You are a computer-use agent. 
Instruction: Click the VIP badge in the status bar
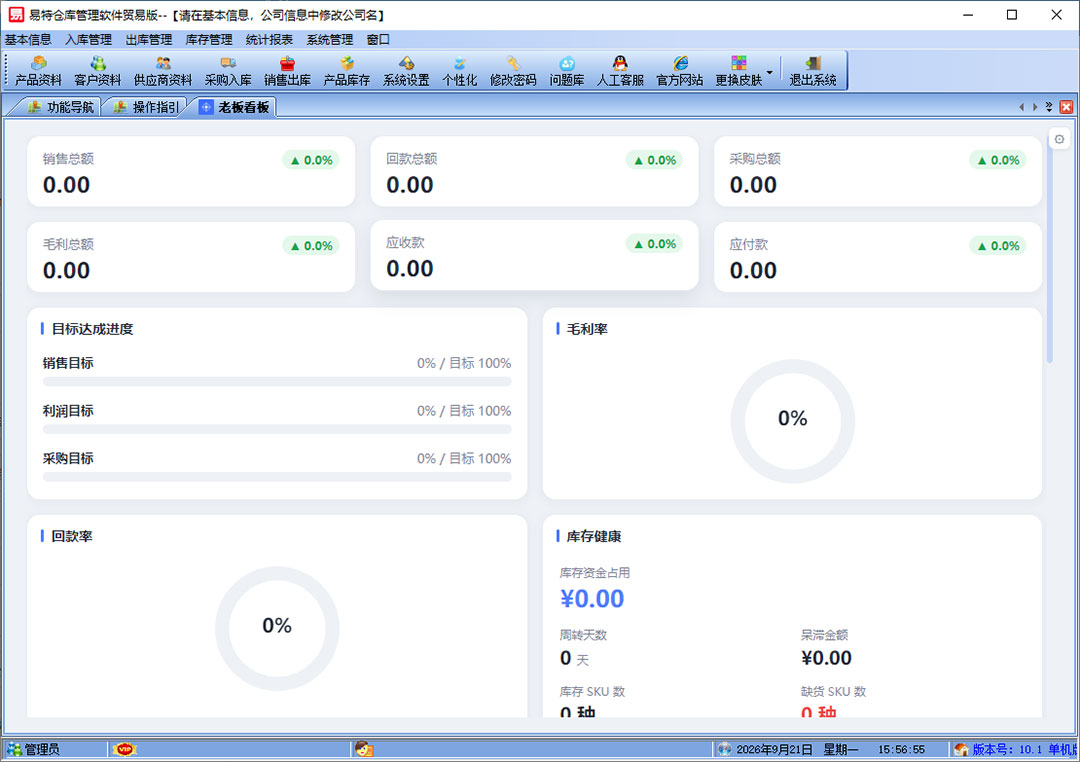point(125,749)
